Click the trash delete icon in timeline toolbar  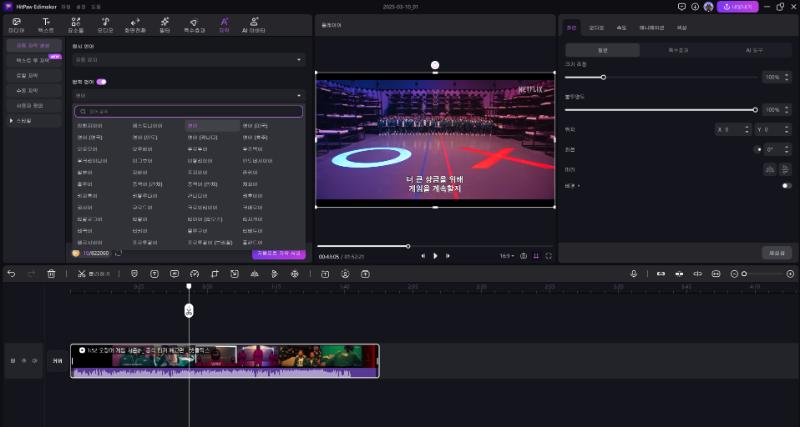pos(52,273)
